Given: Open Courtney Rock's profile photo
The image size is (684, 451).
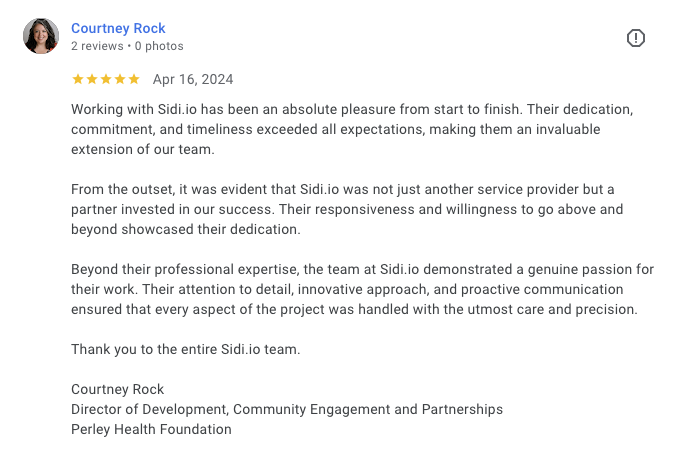Looking at the screenshot, I should 41,36.
